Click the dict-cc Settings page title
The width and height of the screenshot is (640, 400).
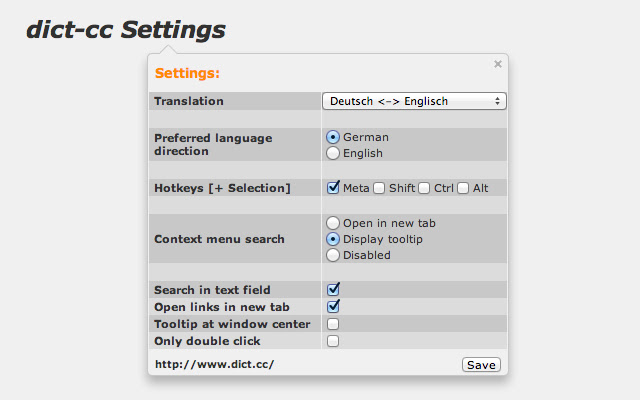coord(126,30)
